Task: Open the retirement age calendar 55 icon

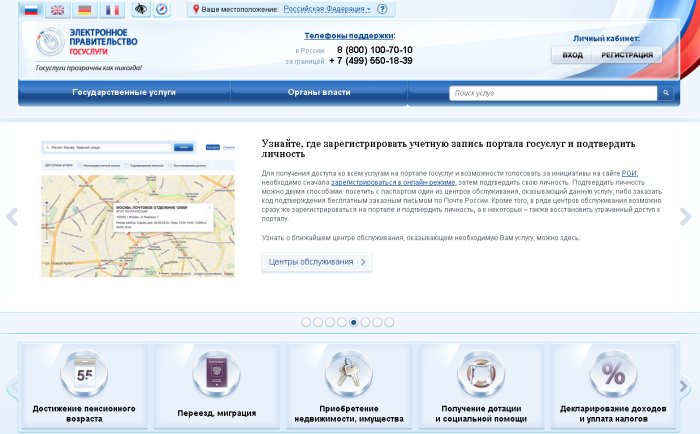Action: [x=84, y=374]
